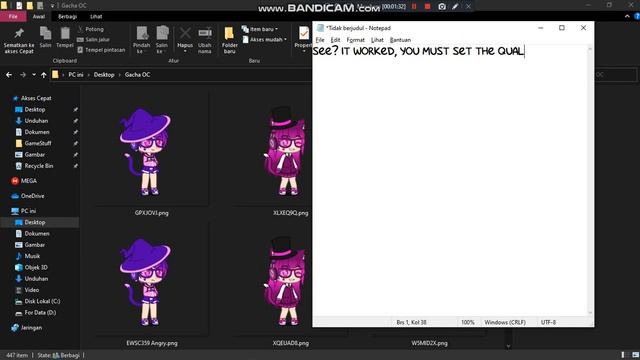Open GameStuff folder in sidebar
The width and height of the screenshot is (640, 360).
[38, 143]
